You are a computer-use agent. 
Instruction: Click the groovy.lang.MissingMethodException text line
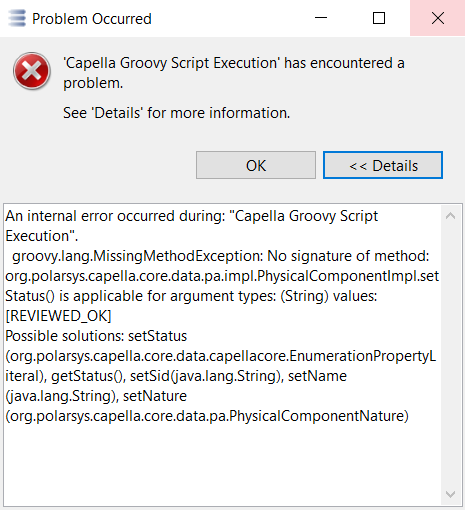[221, 256]
